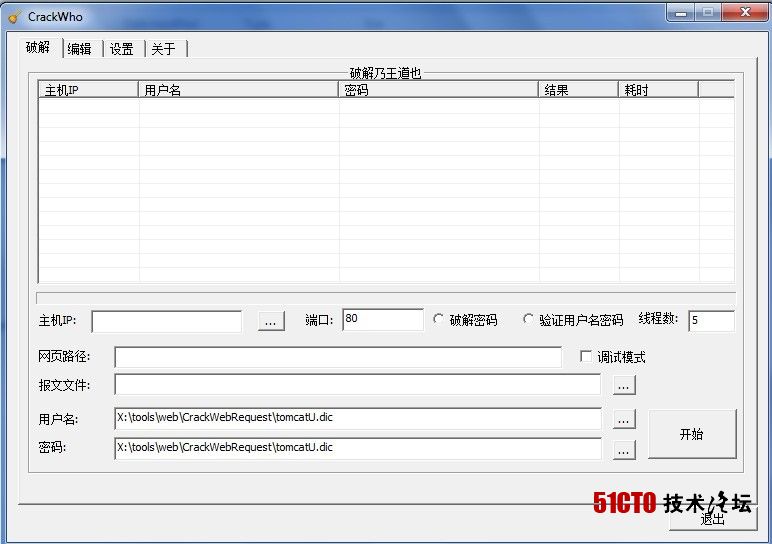The width and height of the screenshot is (772, 544).
Task: Browse for the 密码 dictionary file
Action: (x=624, y=450)
